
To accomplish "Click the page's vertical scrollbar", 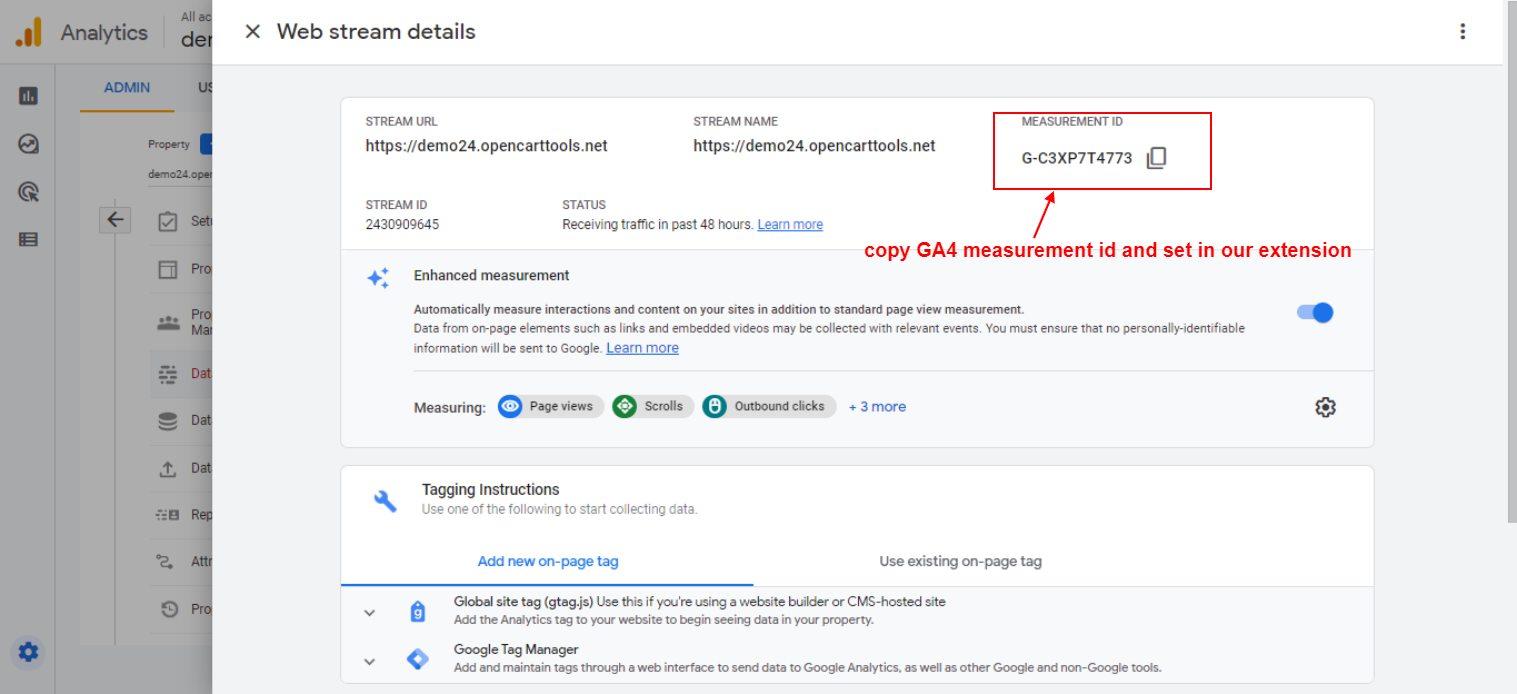I will click(1510, 260).
